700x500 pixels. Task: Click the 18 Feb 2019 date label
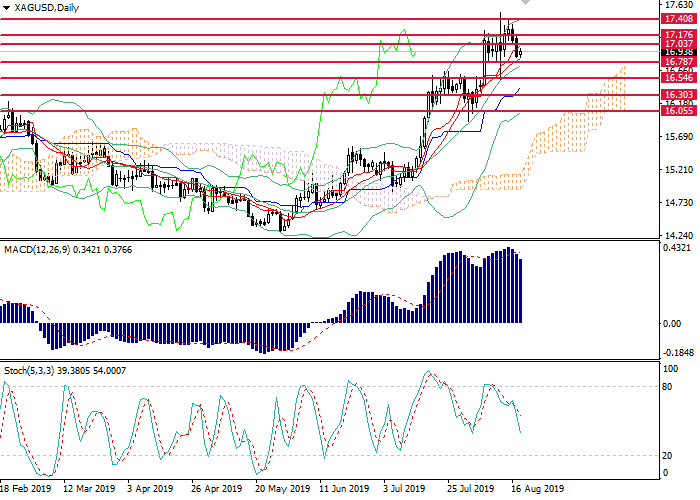coord(25,490)
